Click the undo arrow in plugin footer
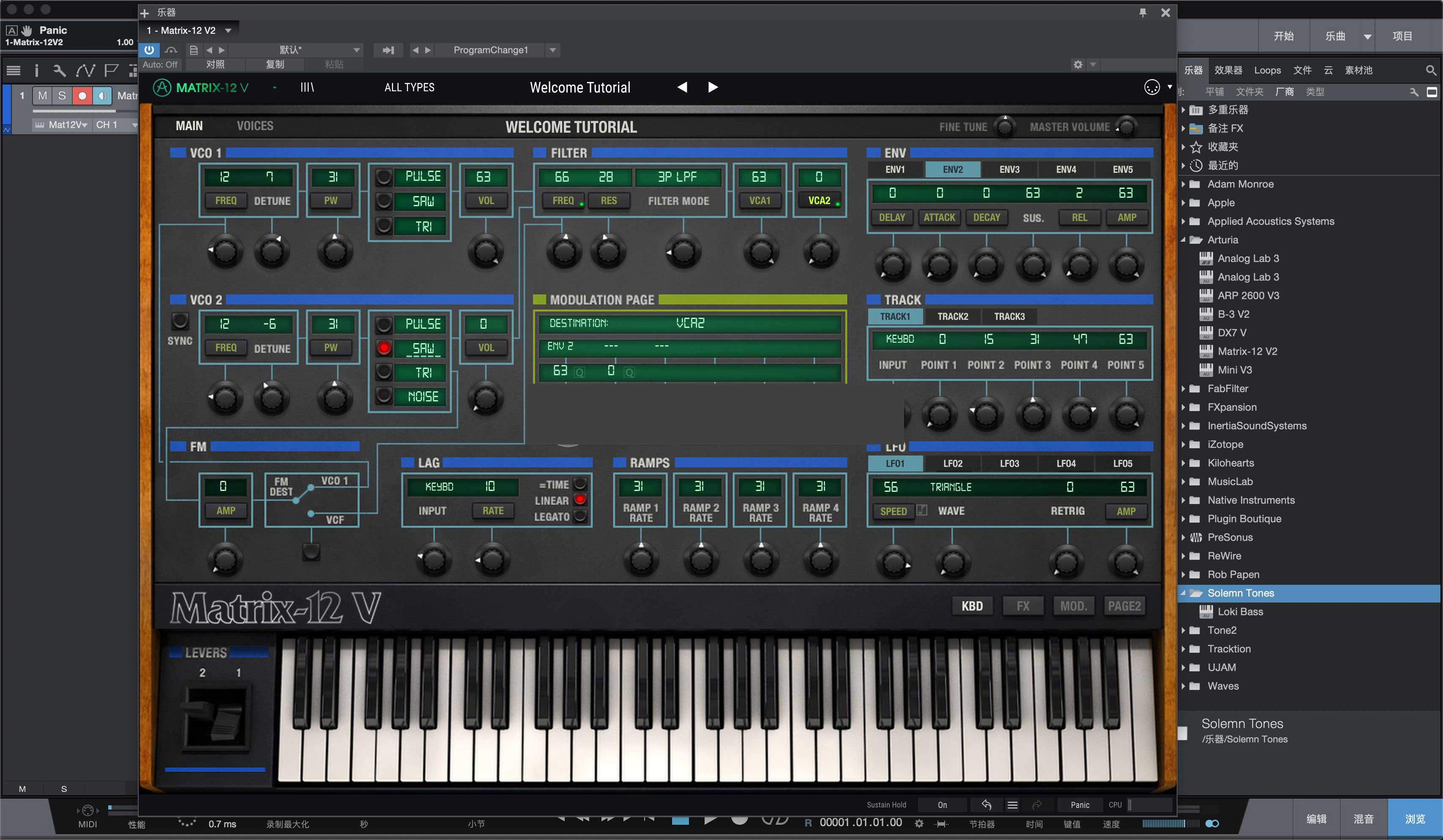 (x=986, y=805)
